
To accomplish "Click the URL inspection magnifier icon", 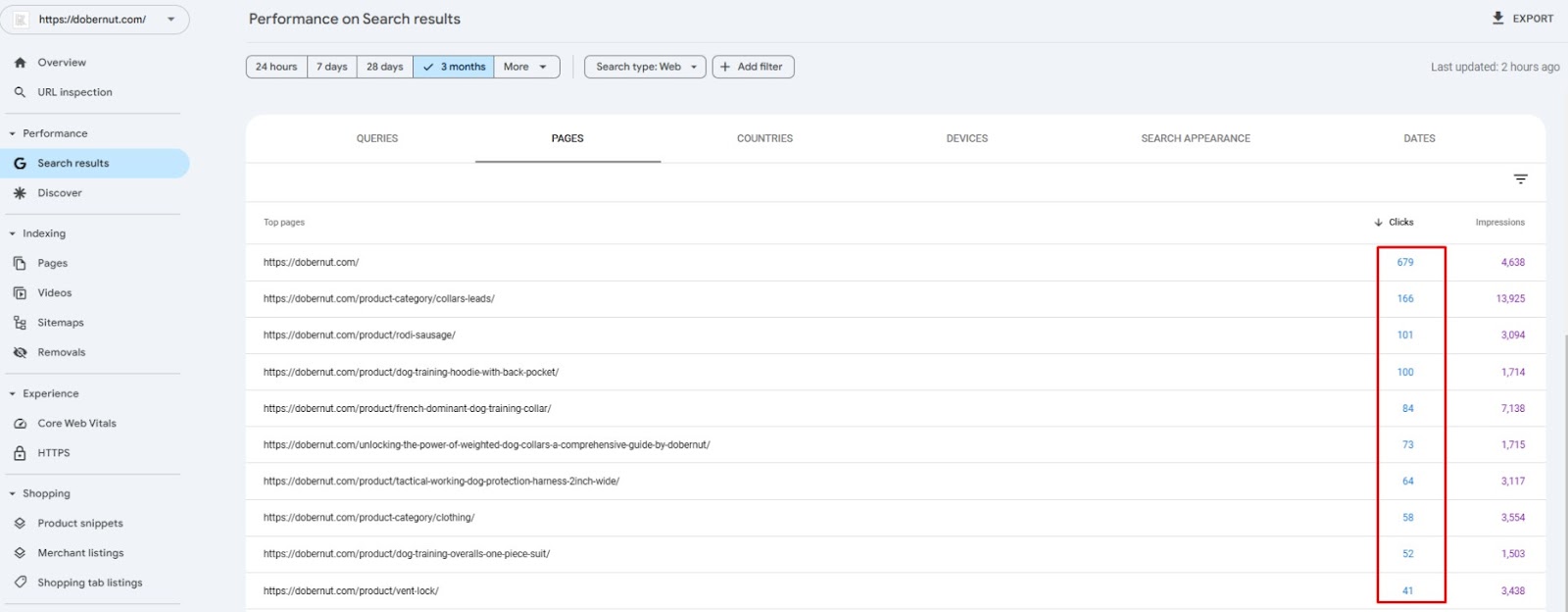I will coord(20,92).
